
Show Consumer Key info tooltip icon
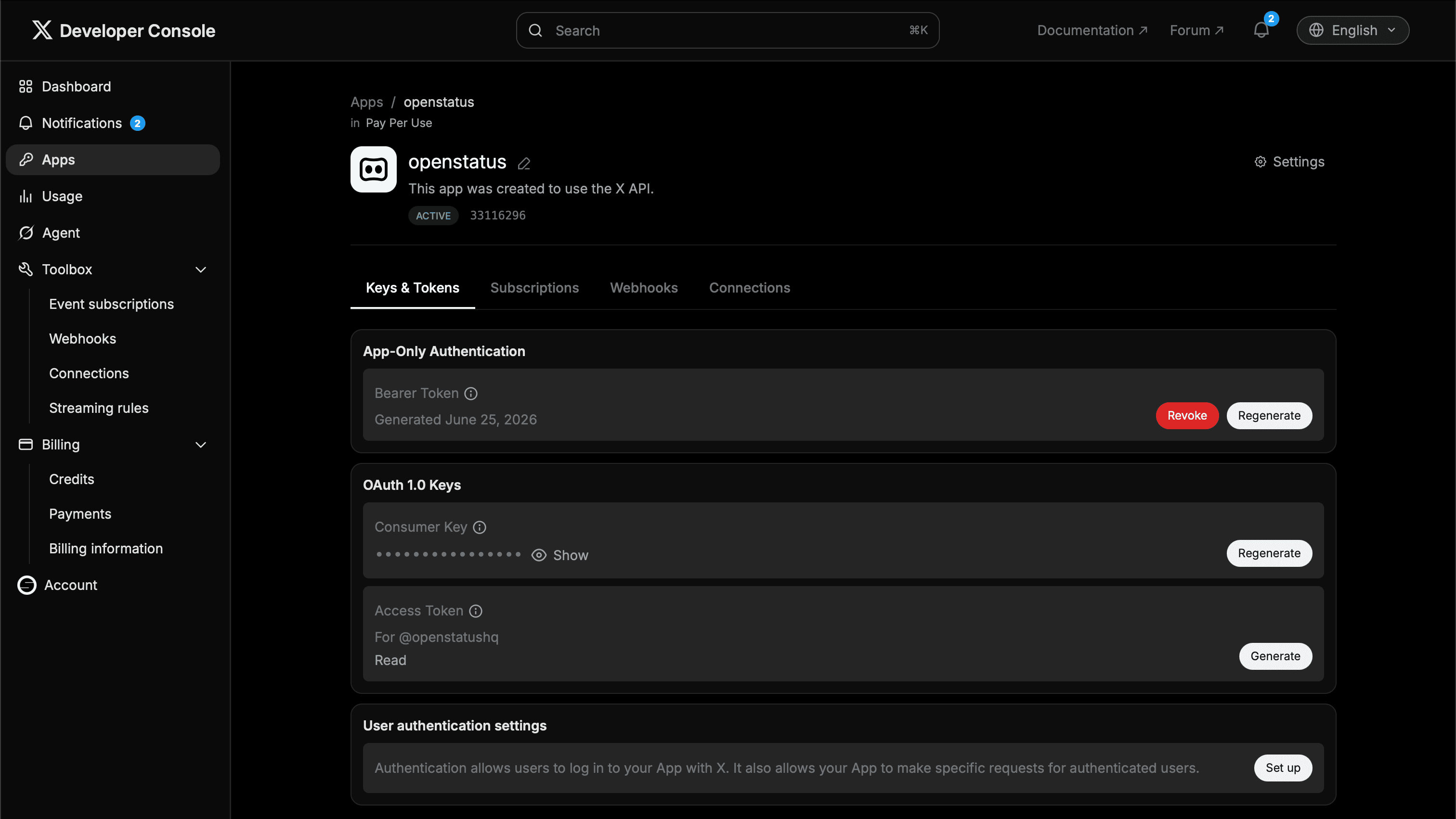click(x=479, y=527)
